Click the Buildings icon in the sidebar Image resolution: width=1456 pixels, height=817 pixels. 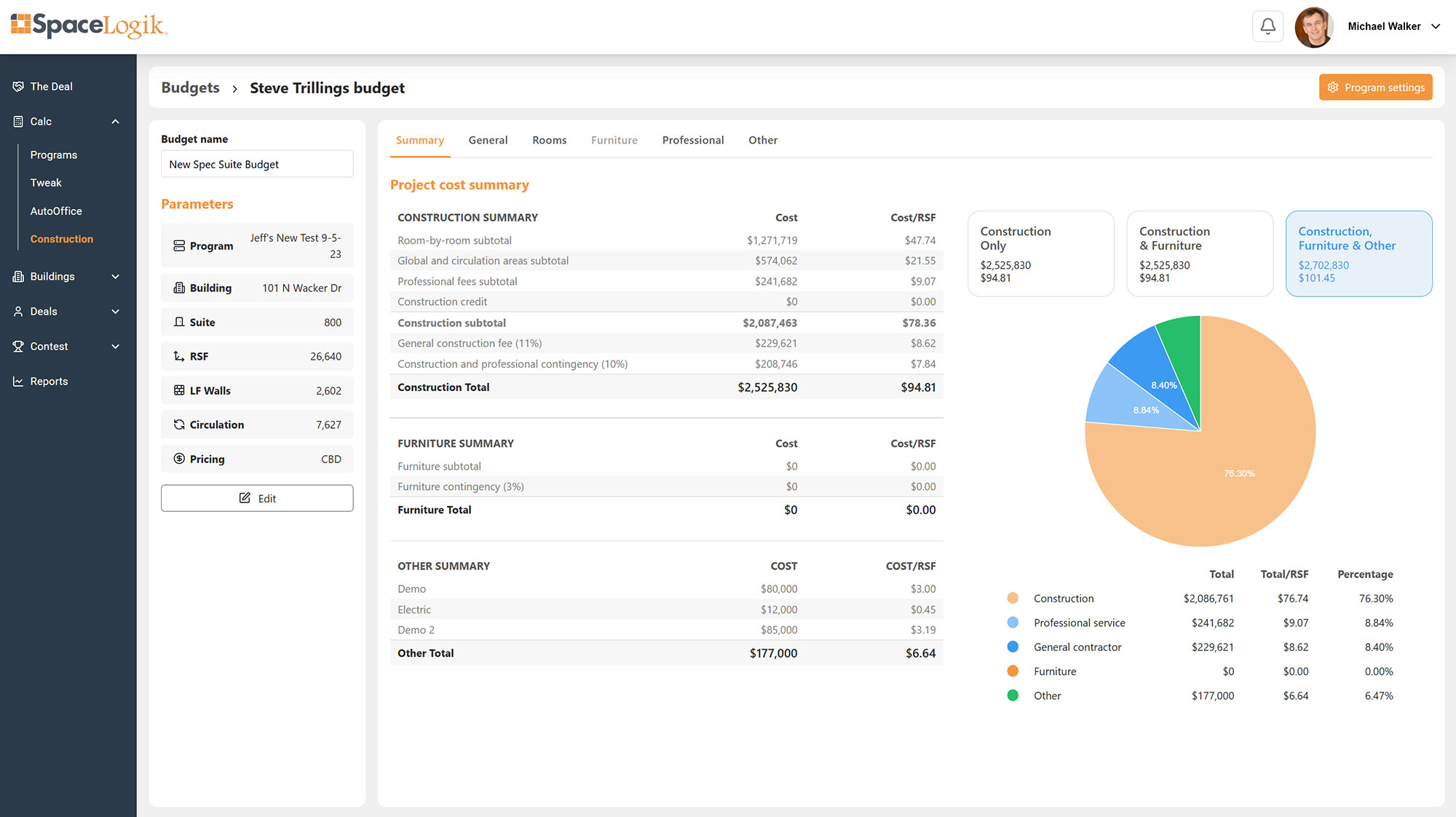[x=18, y=277]
